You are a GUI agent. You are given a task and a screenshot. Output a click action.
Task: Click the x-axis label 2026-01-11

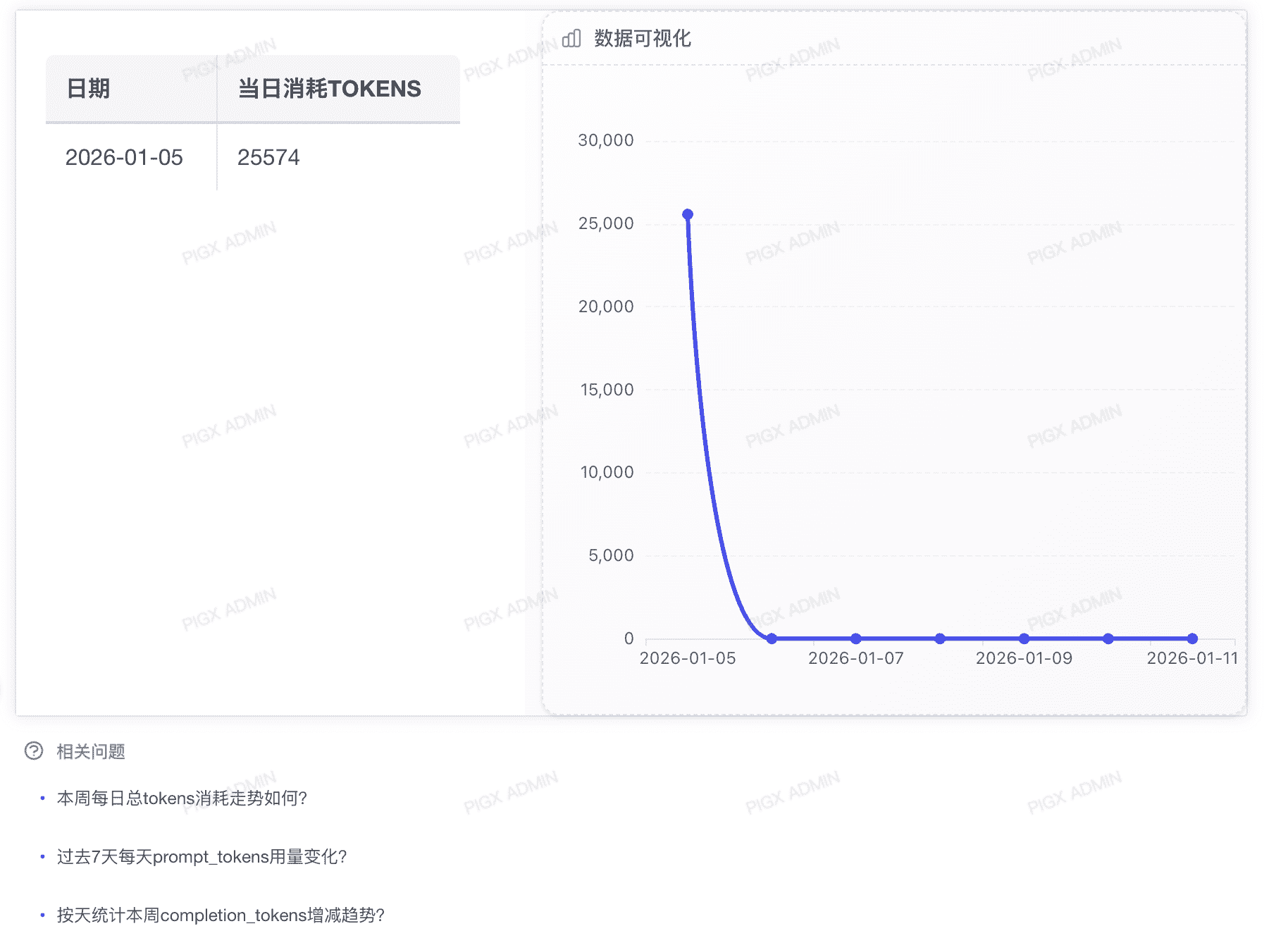coord(1191,658)
